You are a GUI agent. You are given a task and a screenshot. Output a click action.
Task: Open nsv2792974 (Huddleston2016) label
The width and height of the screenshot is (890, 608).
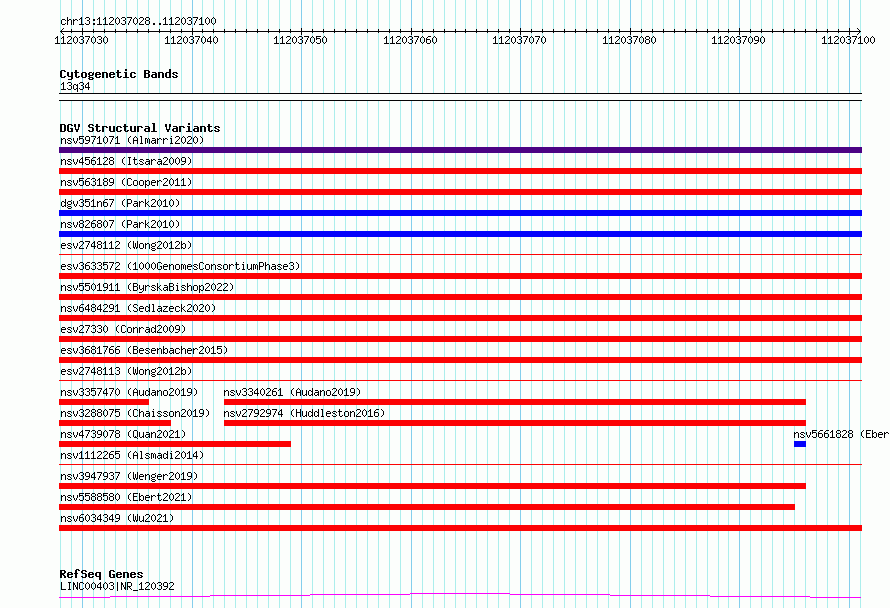tap(304, 413)
